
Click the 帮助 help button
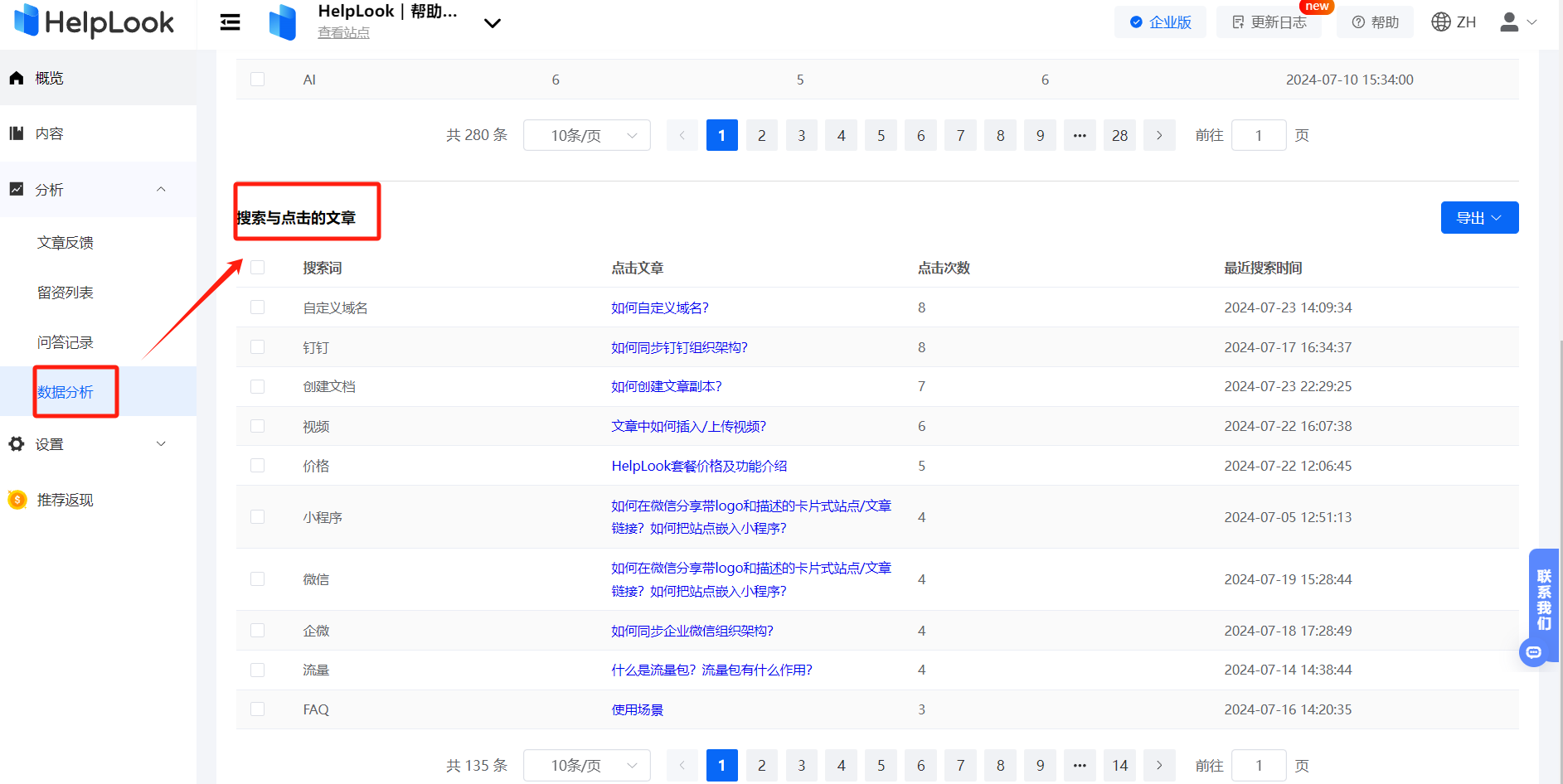(1376, 22)
